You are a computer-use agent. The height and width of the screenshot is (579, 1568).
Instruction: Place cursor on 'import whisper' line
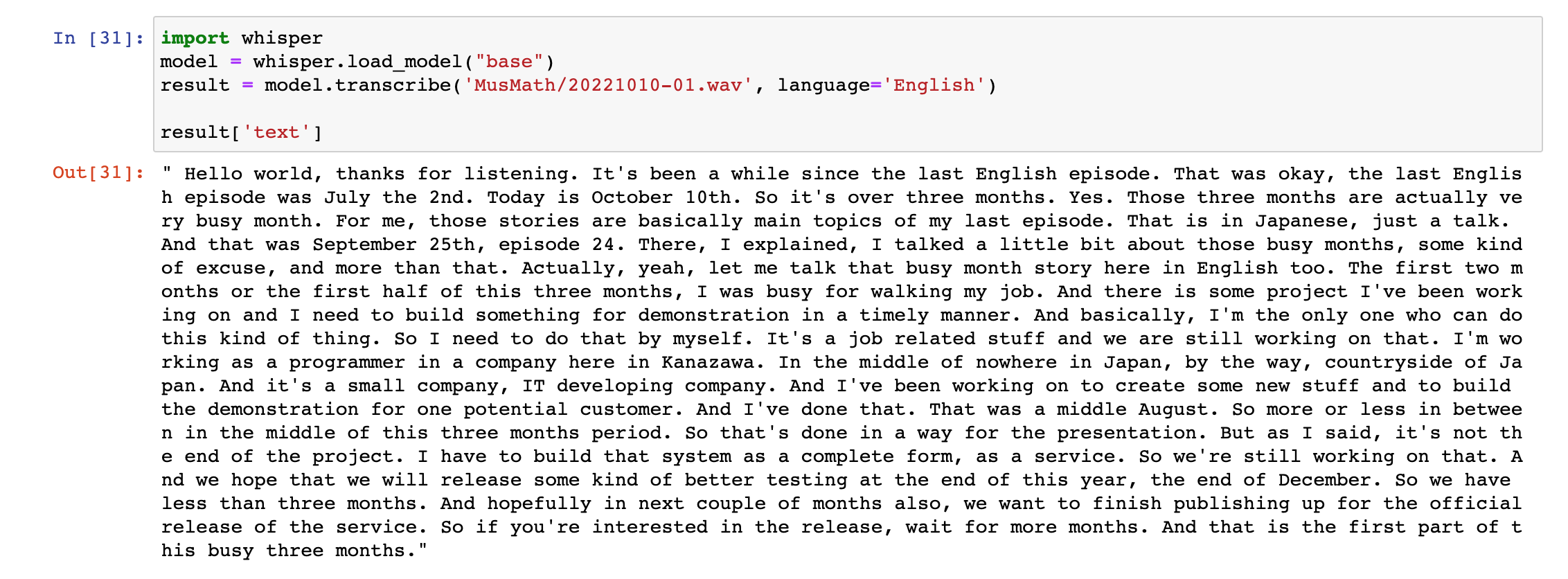pyautogui.click(x=242, y=38)
